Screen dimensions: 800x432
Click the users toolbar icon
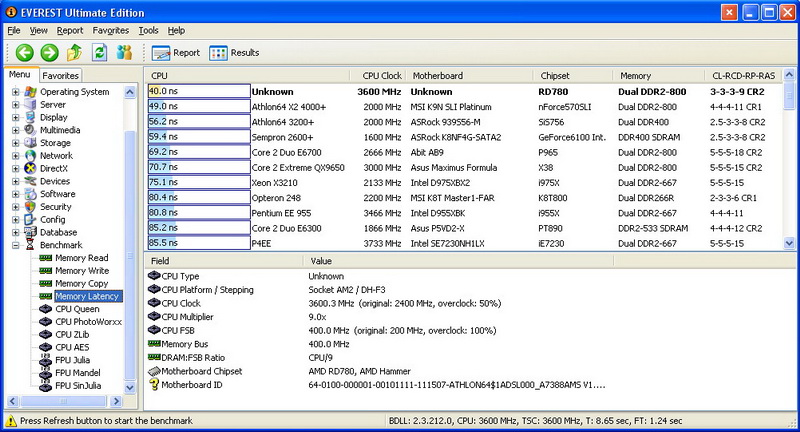124,52
